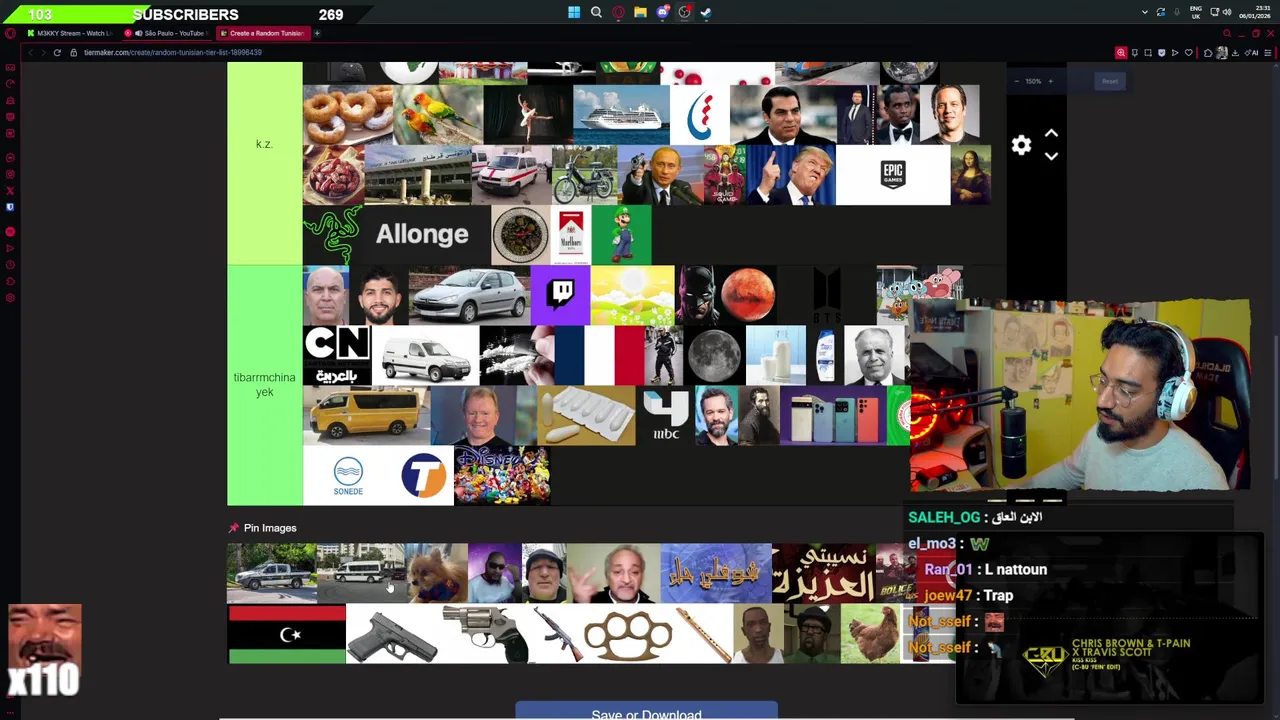Open the volume control in tray
The height and width of the screenshot is (720, 1280).
click(x=1226, y=13)
